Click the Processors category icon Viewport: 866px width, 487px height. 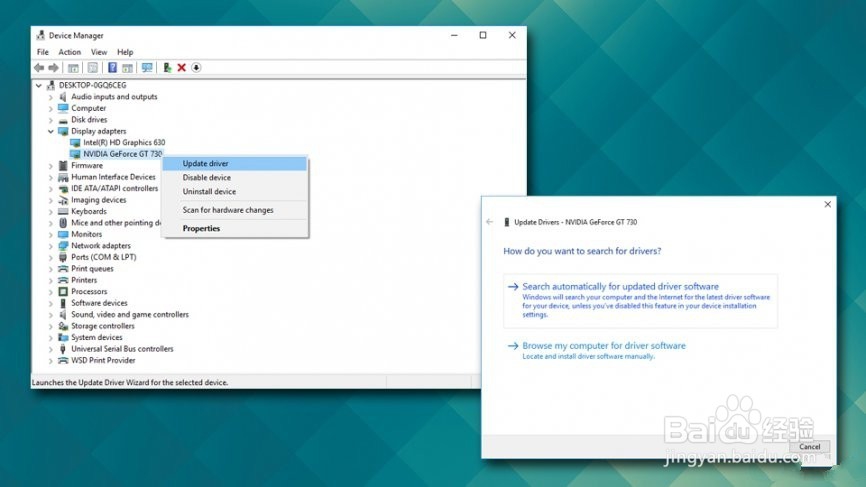63,292
